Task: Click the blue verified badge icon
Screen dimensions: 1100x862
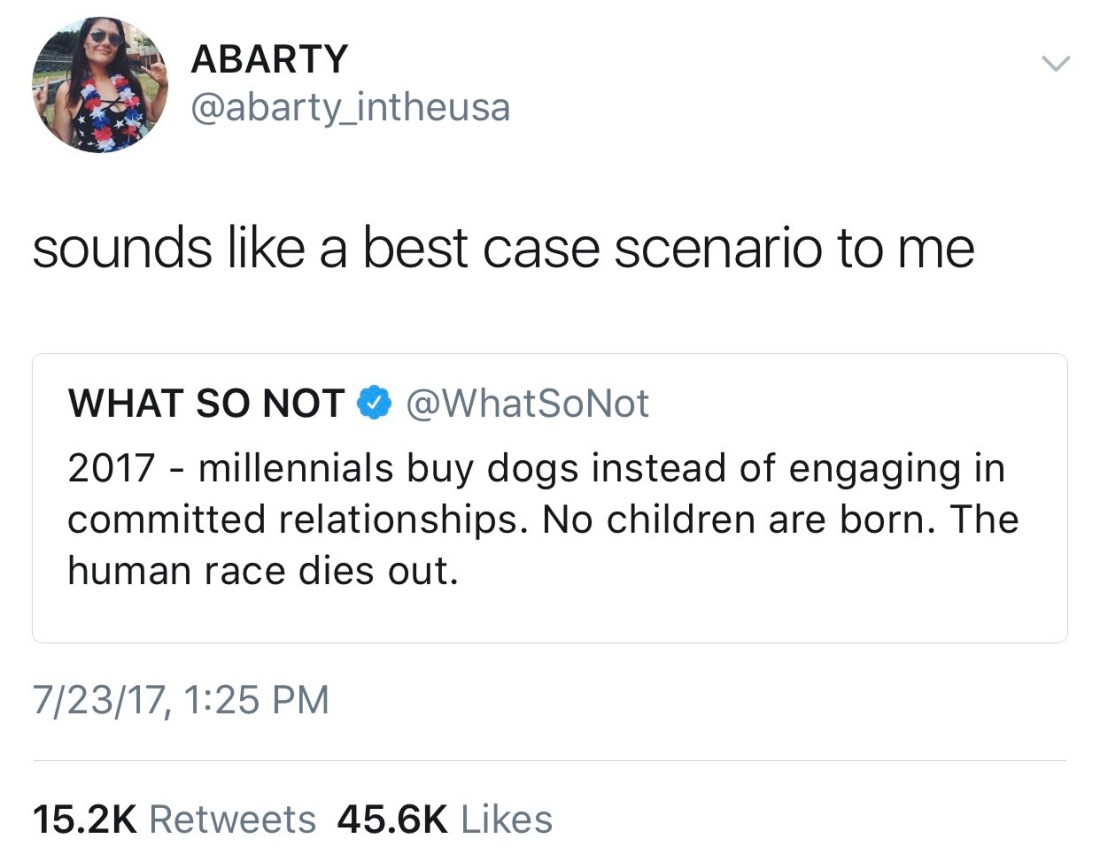Action: (x=373, y=404)
